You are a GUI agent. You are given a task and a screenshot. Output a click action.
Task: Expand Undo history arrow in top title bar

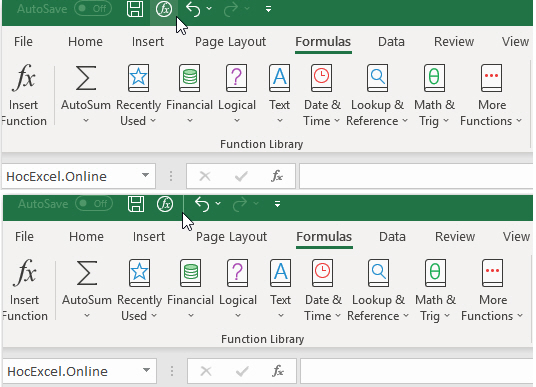point(209,9)
